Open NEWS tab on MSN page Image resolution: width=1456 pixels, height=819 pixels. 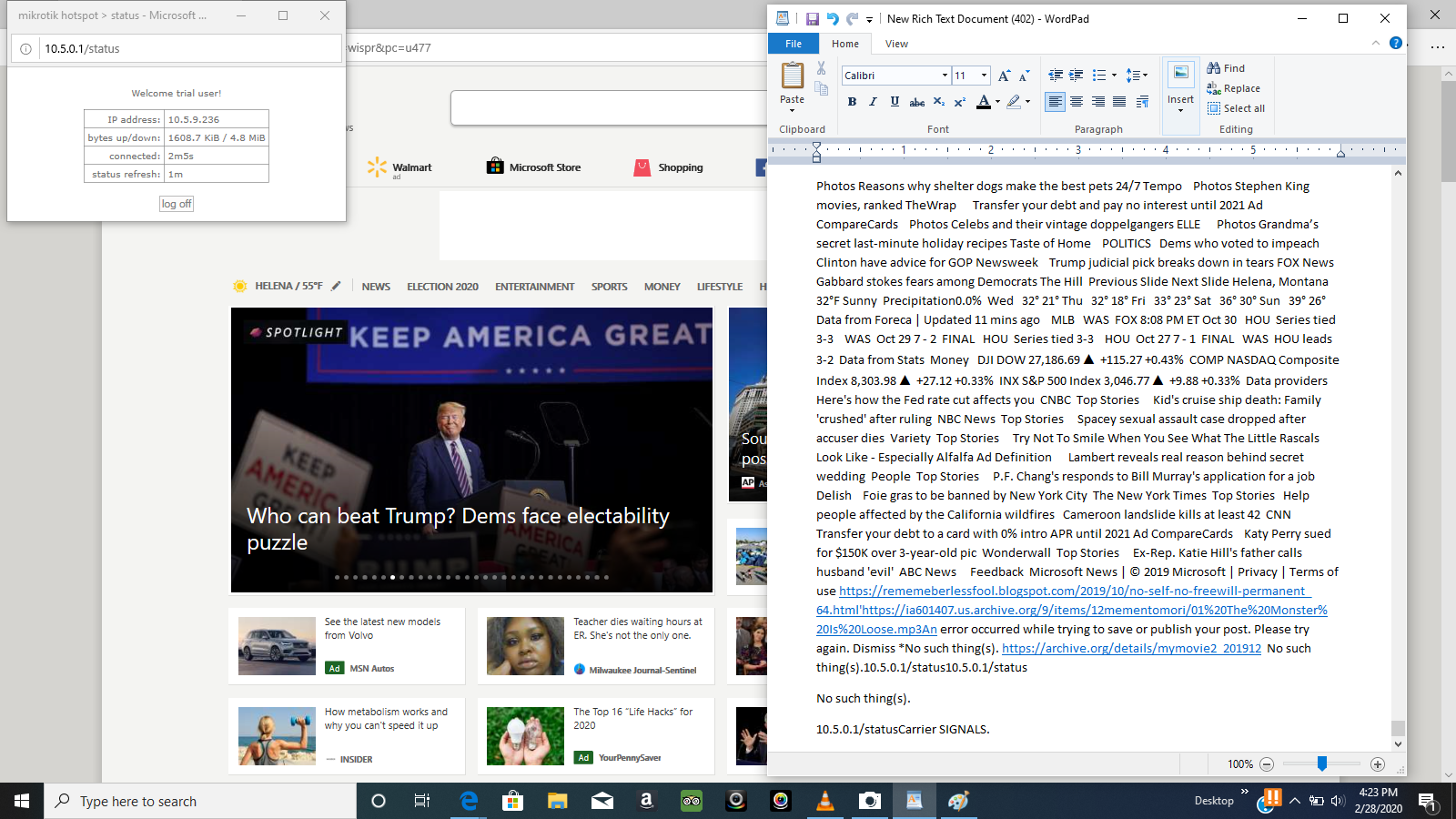(x=376, y=287)
